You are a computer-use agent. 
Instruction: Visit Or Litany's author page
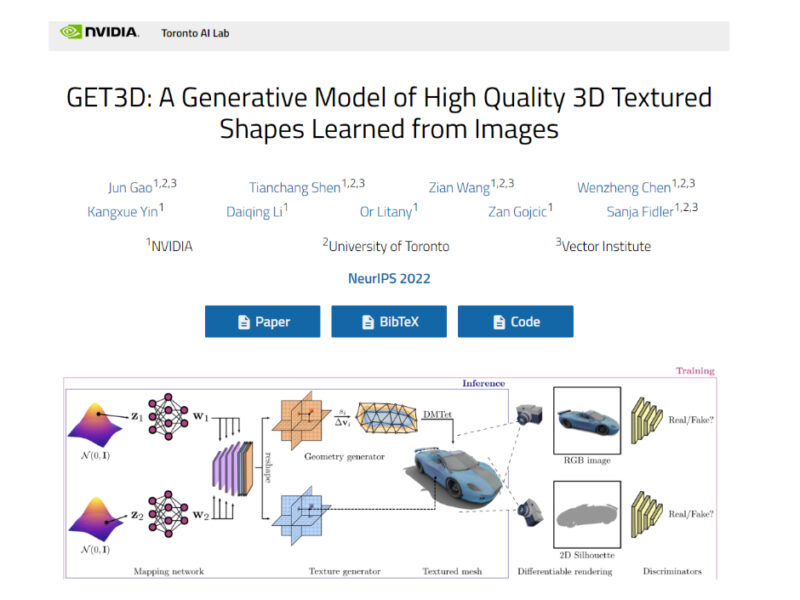point(385,212)
